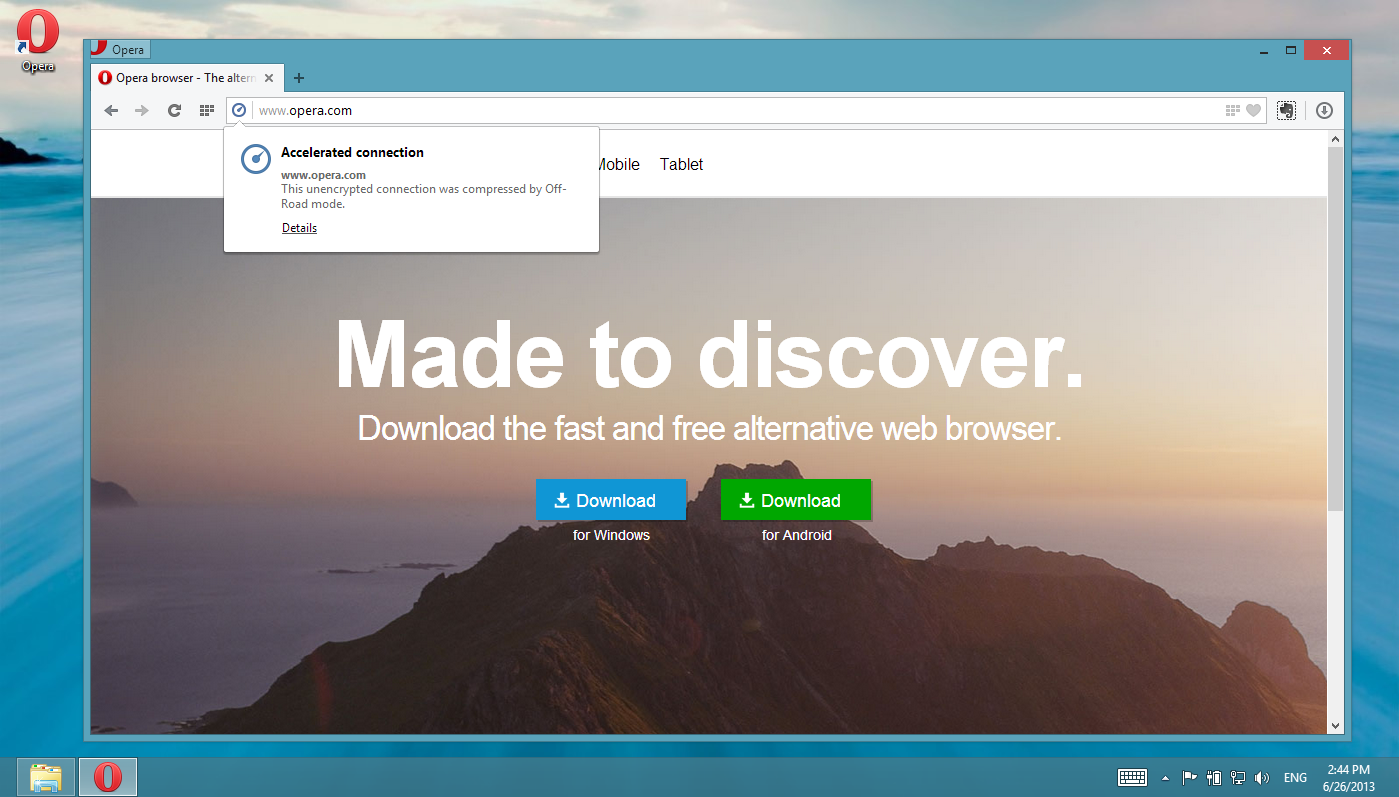The image size is (1399, 797).
Task: Open Opera from the taskbar
Action: pyautogui.click(x=107, y=776)
